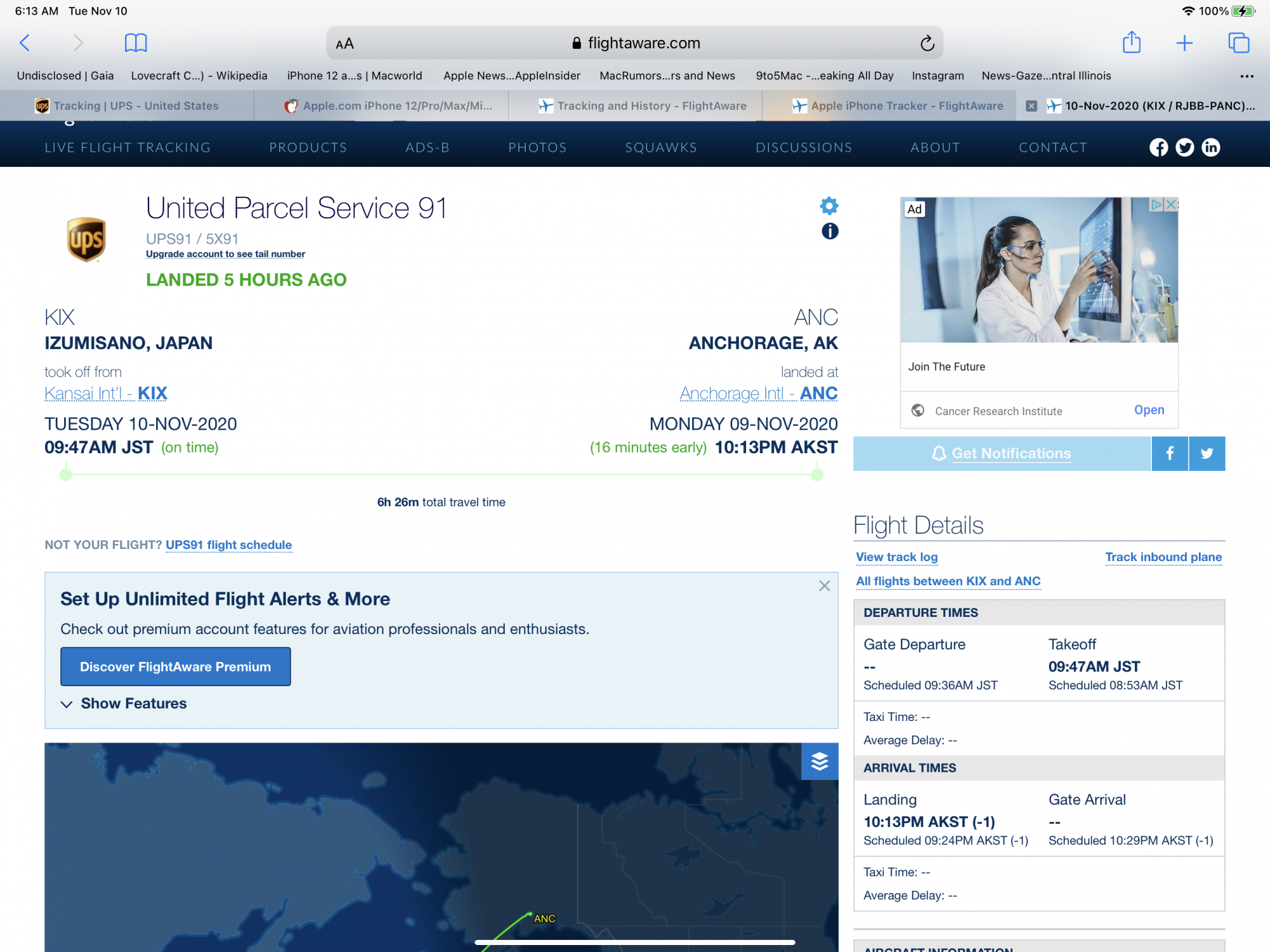This screenshot has height=952, width=1270.
Task: Open Kansai Int'l KIX airport link
Action: tap(106, 393)
